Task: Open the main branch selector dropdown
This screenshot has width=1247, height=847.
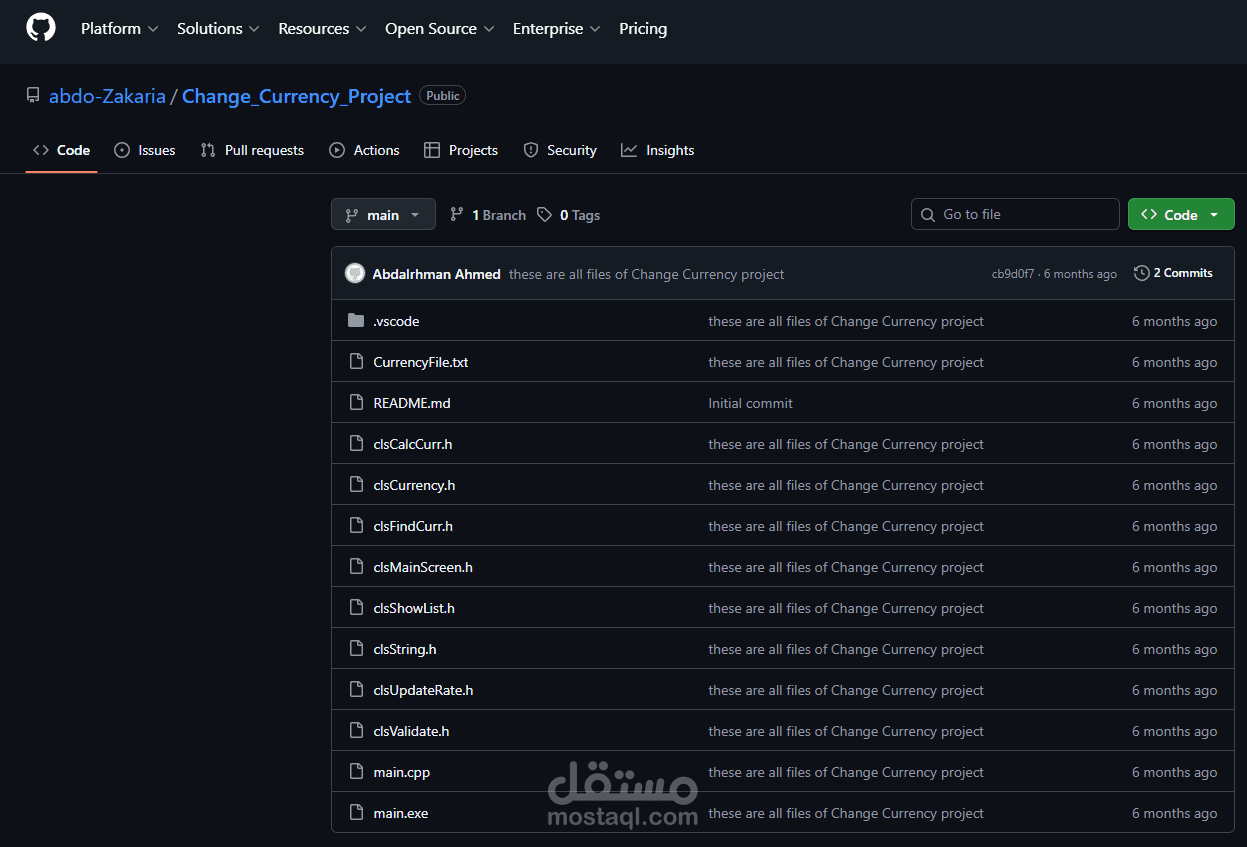Action: point(383,213)
